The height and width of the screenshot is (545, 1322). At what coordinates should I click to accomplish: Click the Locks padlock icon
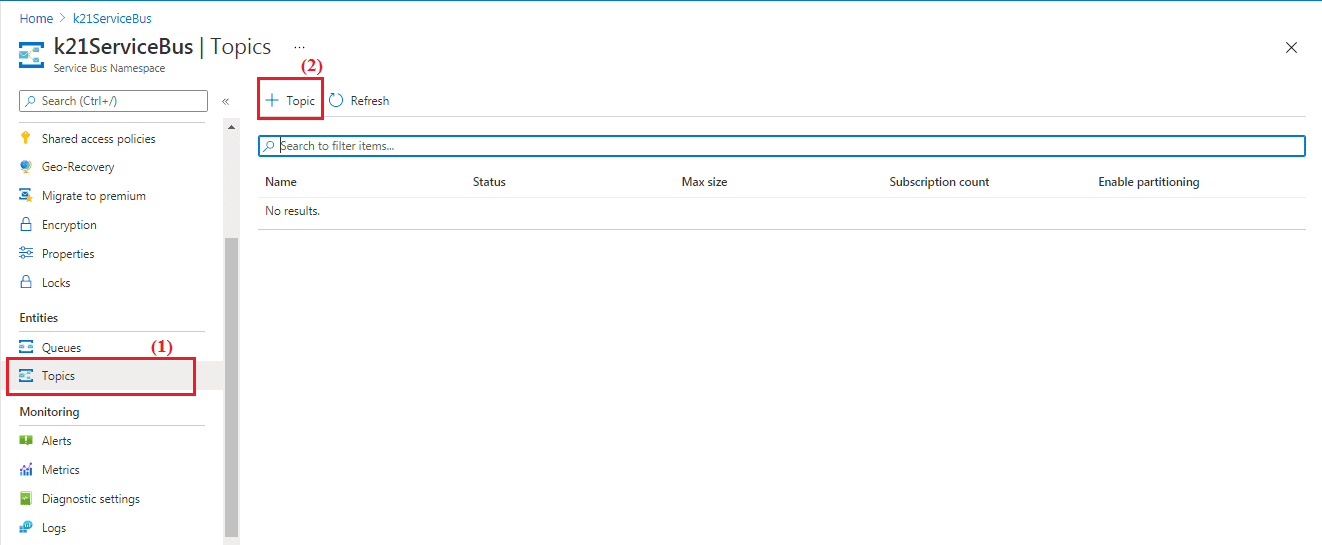tap(26, 283)
